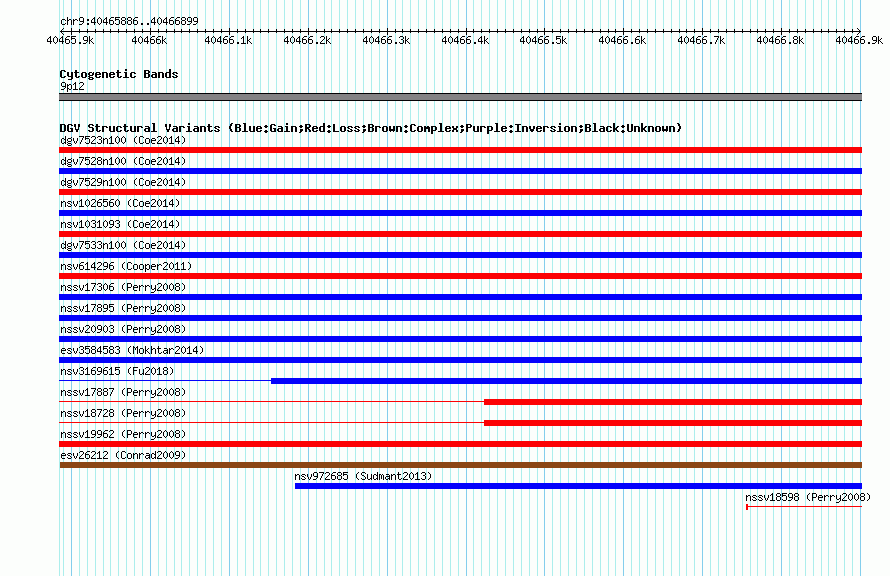The height and width of the screenshot is (576, 890).
Task: Click the dgv7523n100 (Coe2014) label
Action: (123, 140)
